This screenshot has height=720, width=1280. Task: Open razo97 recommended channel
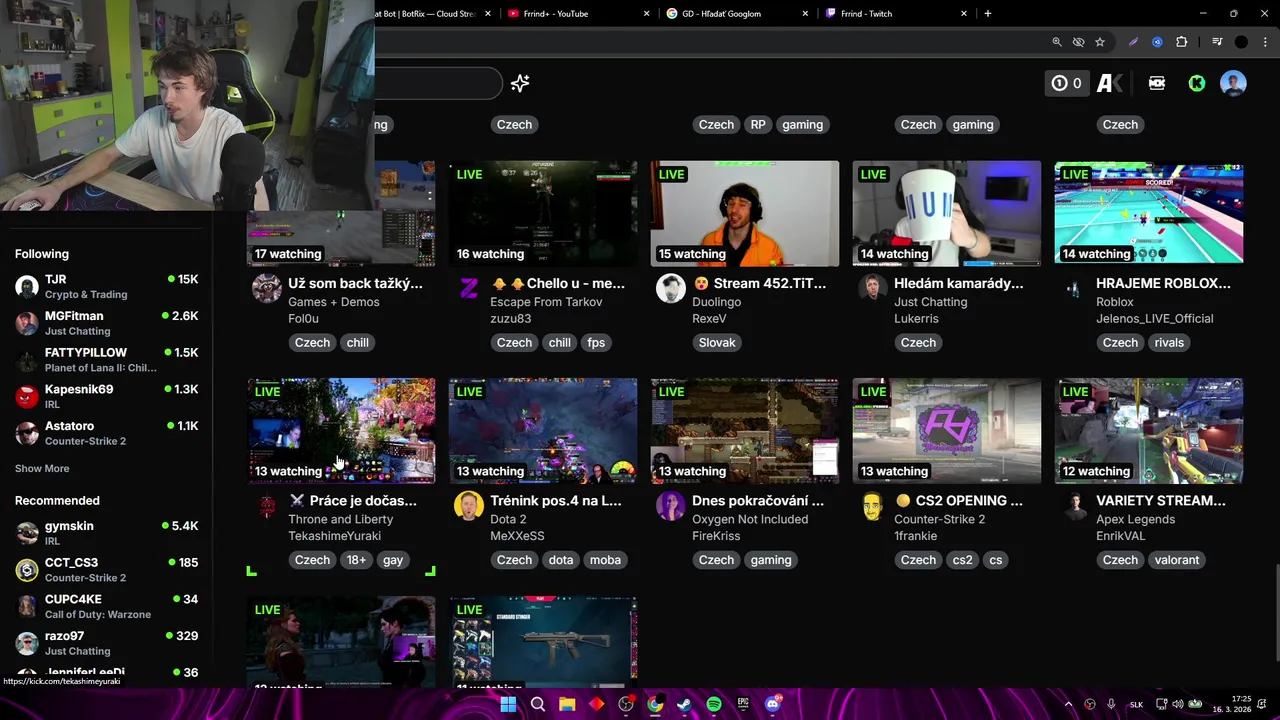point(106,643)
